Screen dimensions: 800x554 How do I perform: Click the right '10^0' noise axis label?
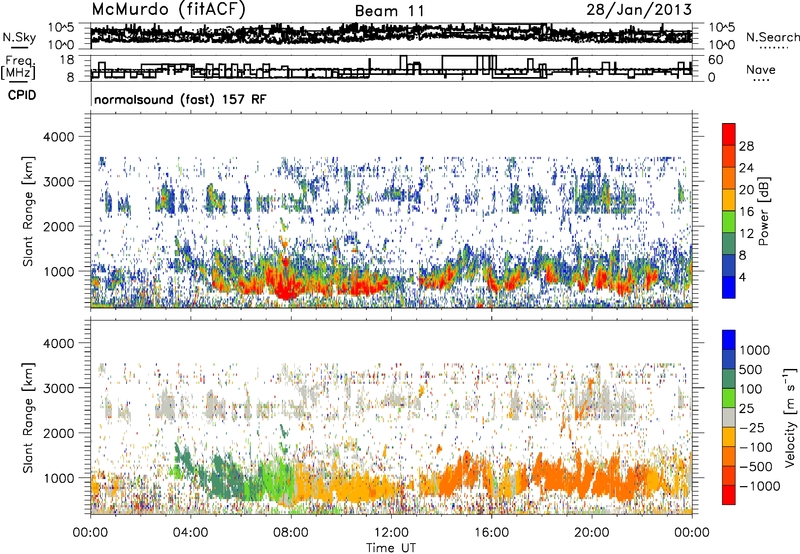pyautogui.click(x=722, y=45)
